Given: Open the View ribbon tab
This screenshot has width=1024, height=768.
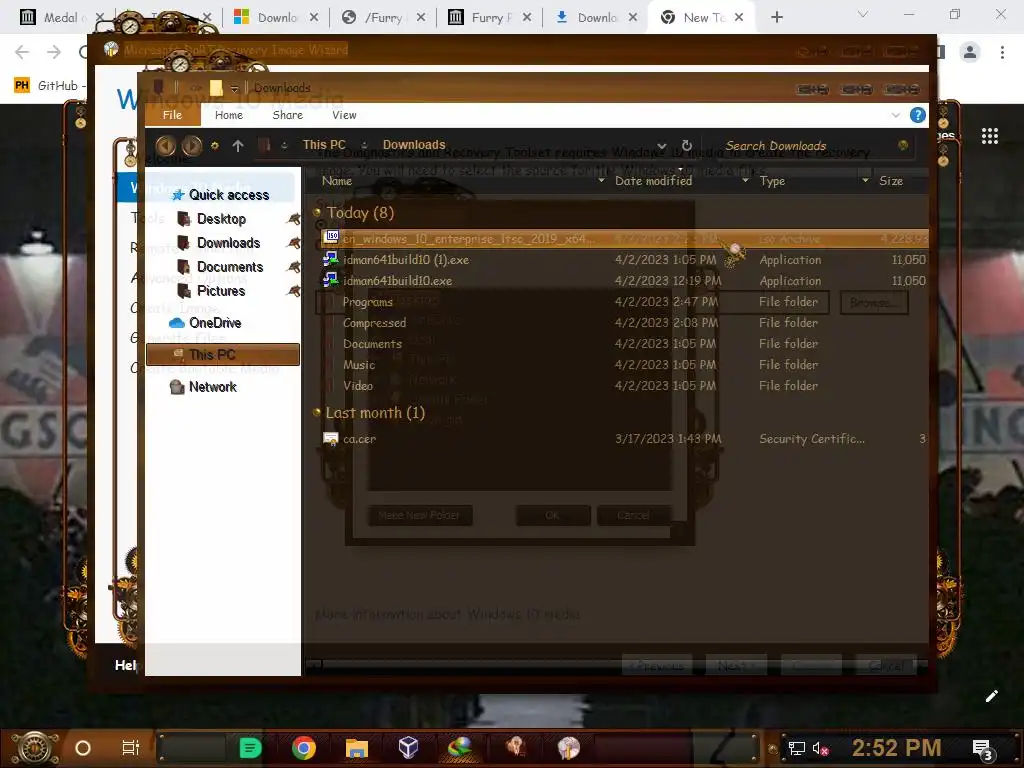Looking at the screenshot, I should point(344,115).
